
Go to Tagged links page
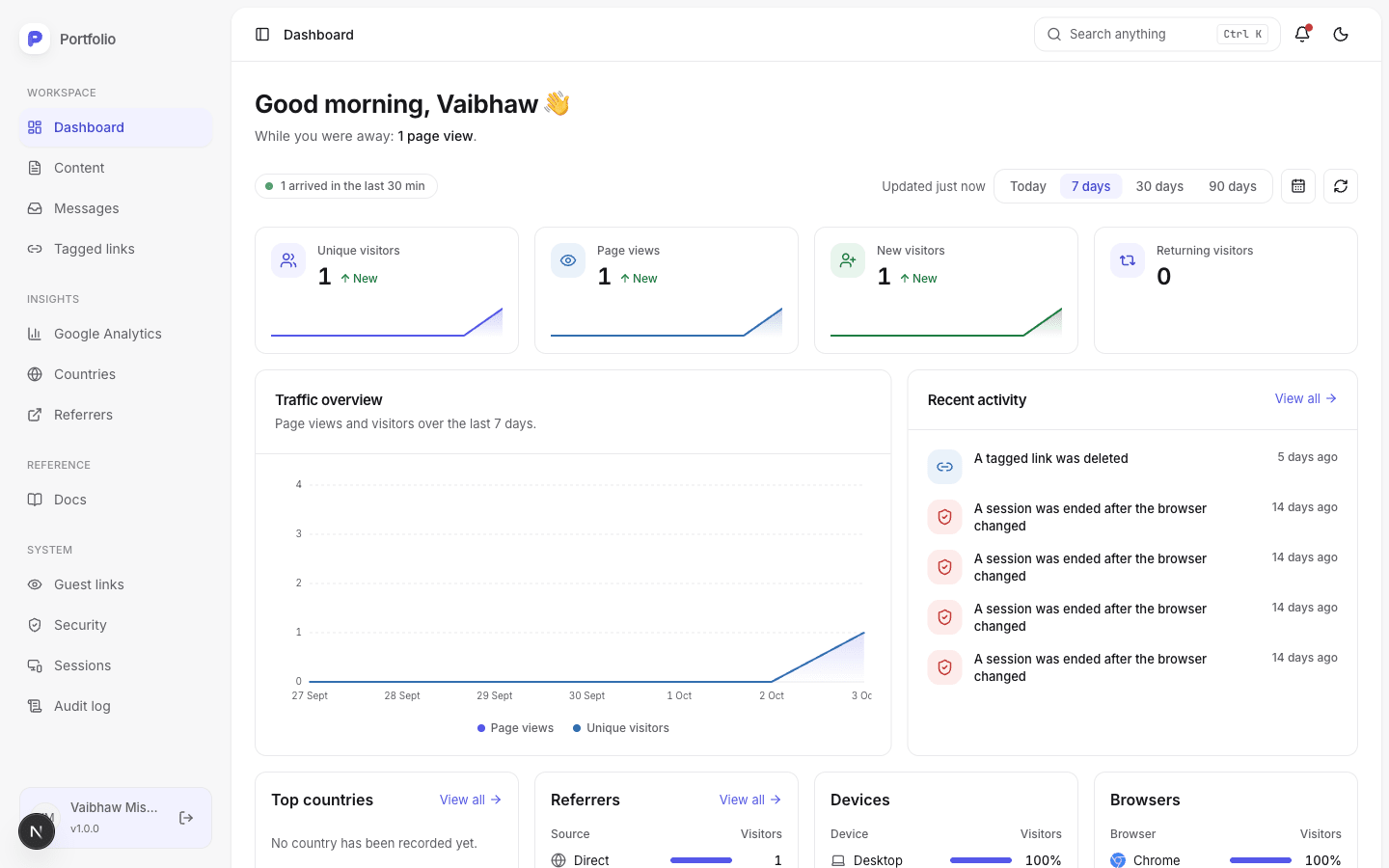click(x=116, y=249)
